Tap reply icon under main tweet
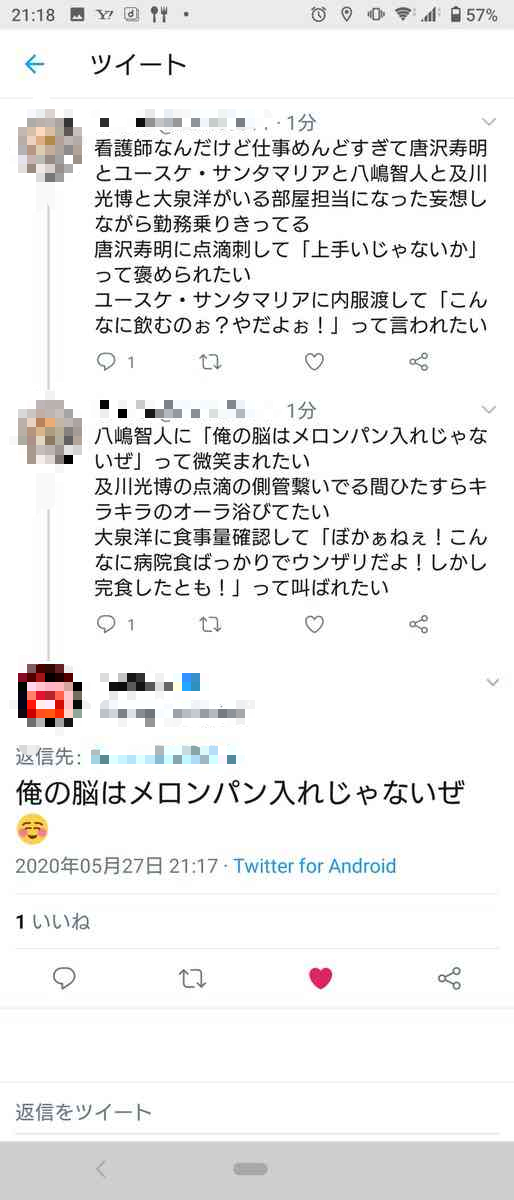The width and height of the screenshot is (514, 1200). click(x=64, y=979)
